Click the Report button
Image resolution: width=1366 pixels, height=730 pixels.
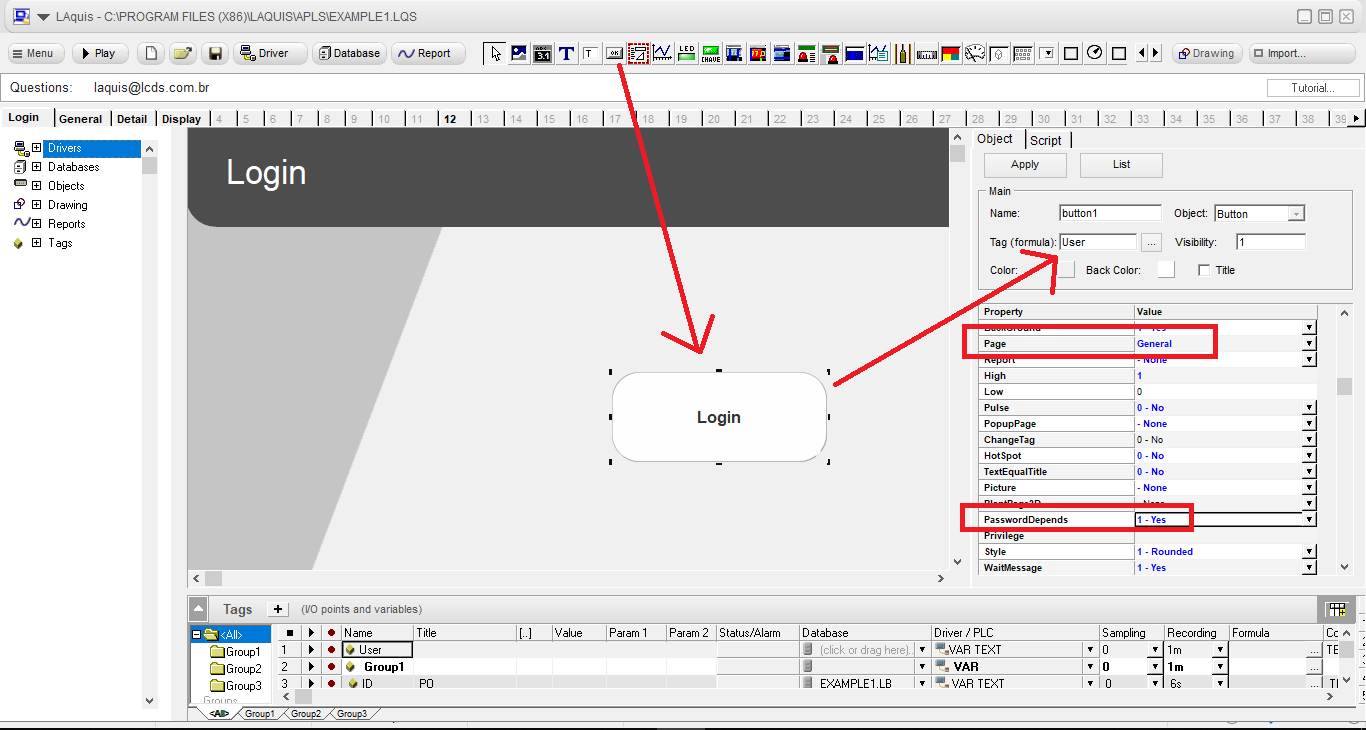[428, 53]
